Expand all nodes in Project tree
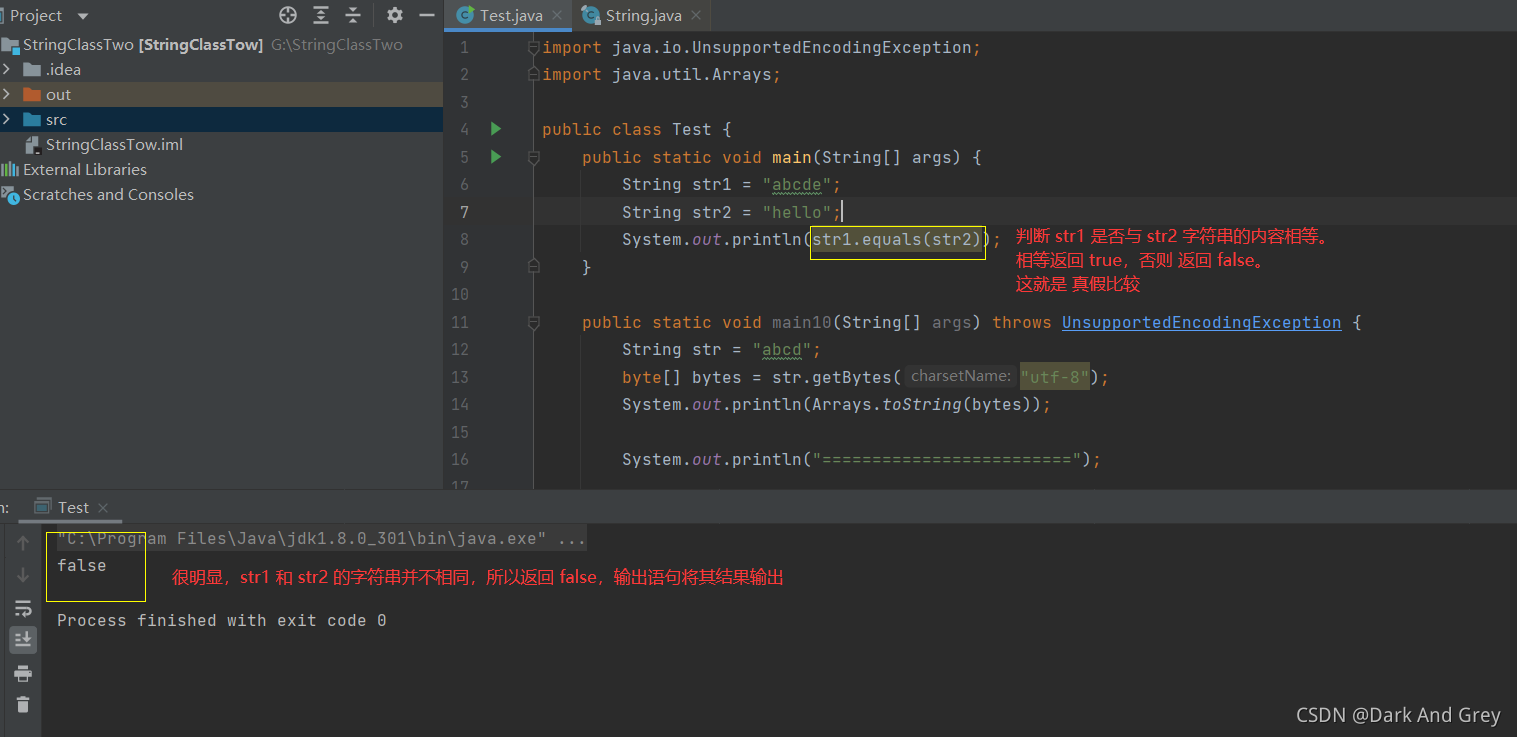 (x=321, y=15)
